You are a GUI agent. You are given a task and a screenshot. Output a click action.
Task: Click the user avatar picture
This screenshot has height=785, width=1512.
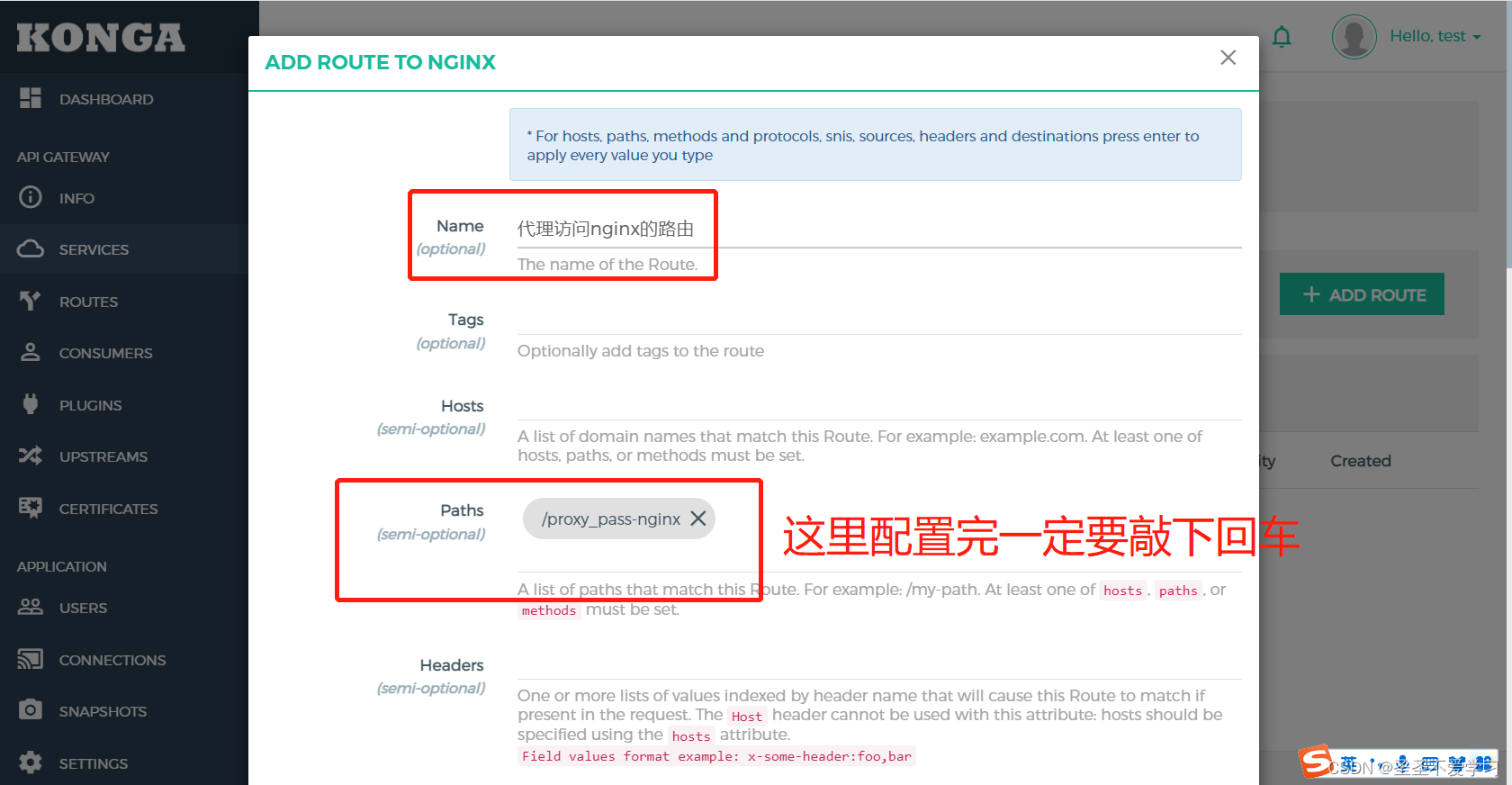[1354, 37]
